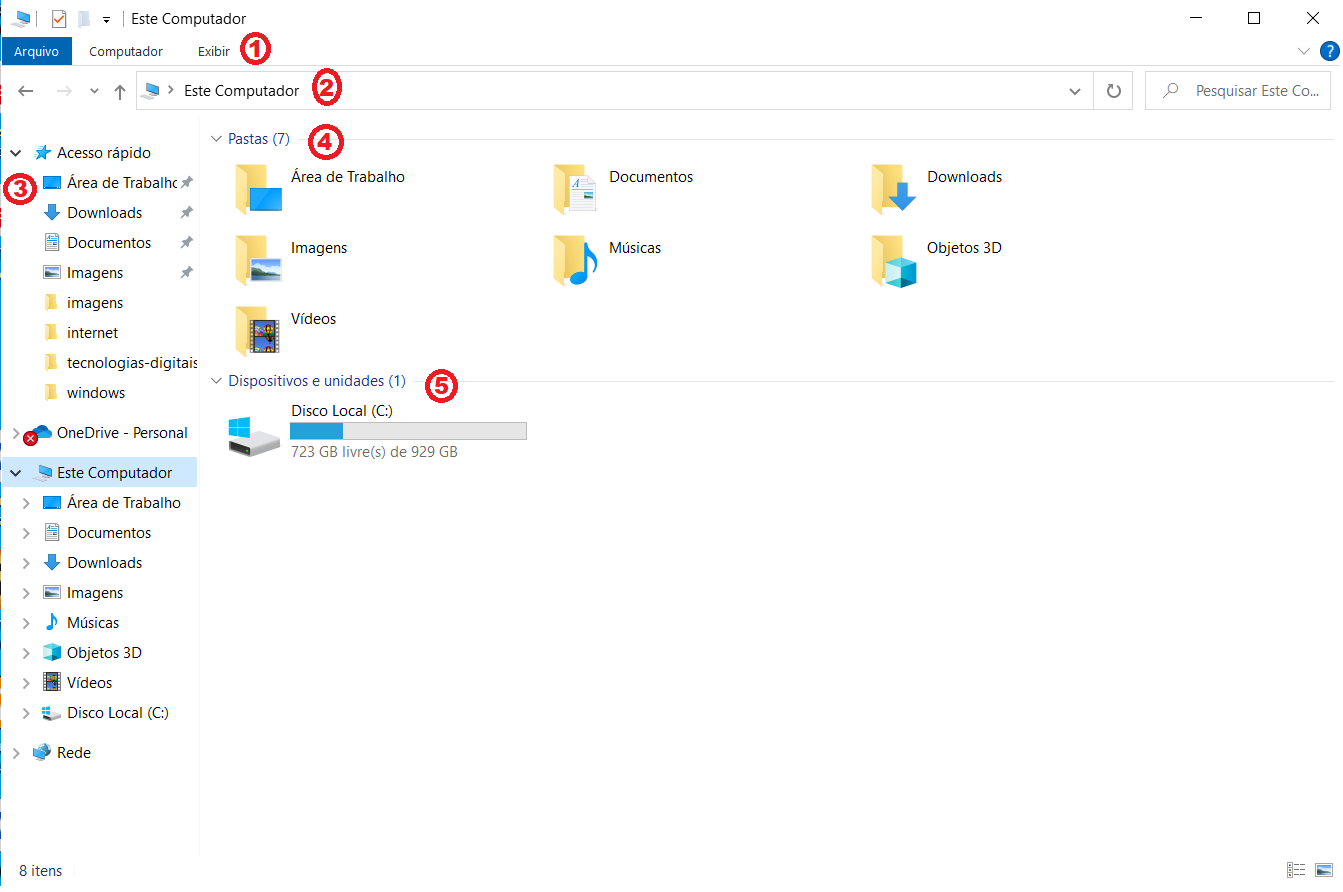1343x892 pixels.
Task: Click the 723 GB livre(s) de 929 GB text
Action: (x=374, y=452)
